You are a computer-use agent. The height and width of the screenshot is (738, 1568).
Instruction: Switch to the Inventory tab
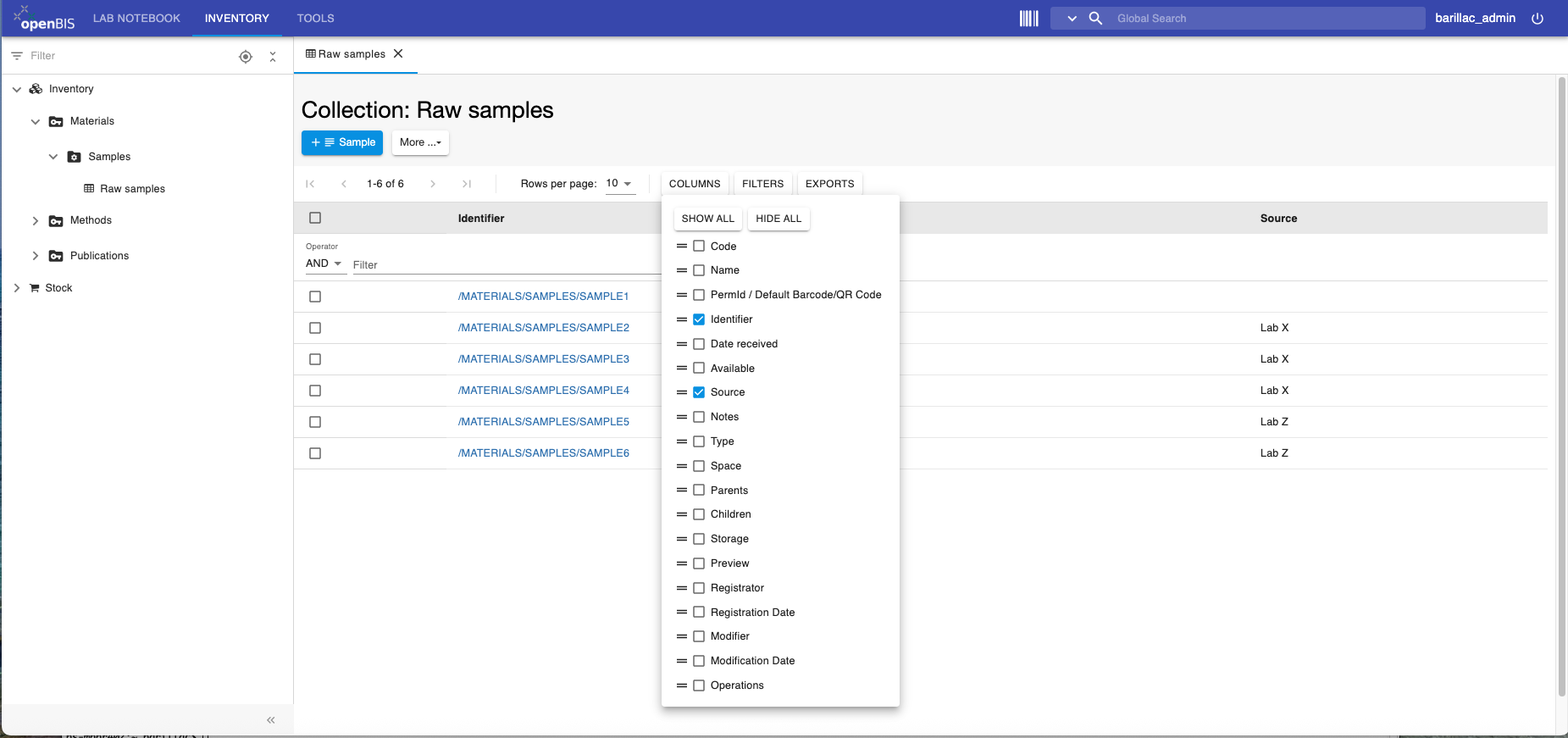click(x=237, y=18)
